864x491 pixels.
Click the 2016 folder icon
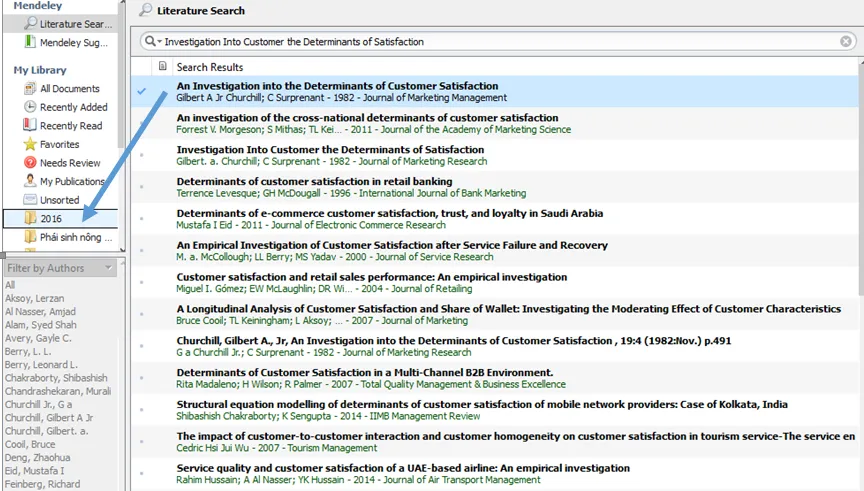[x=30, y=218]
